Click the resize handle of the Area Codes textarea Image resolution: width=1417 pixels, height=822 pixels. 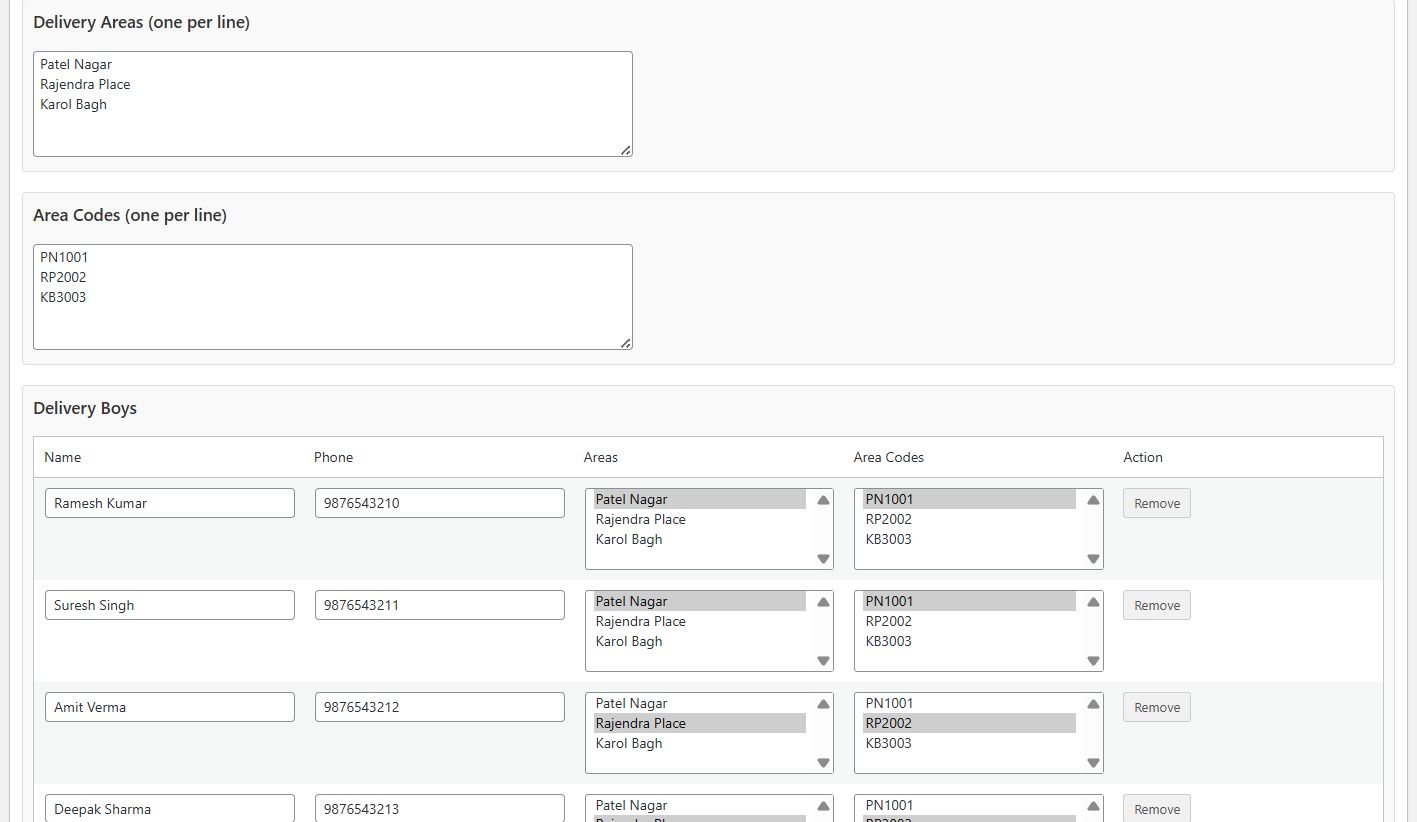[x=625, y=343]
